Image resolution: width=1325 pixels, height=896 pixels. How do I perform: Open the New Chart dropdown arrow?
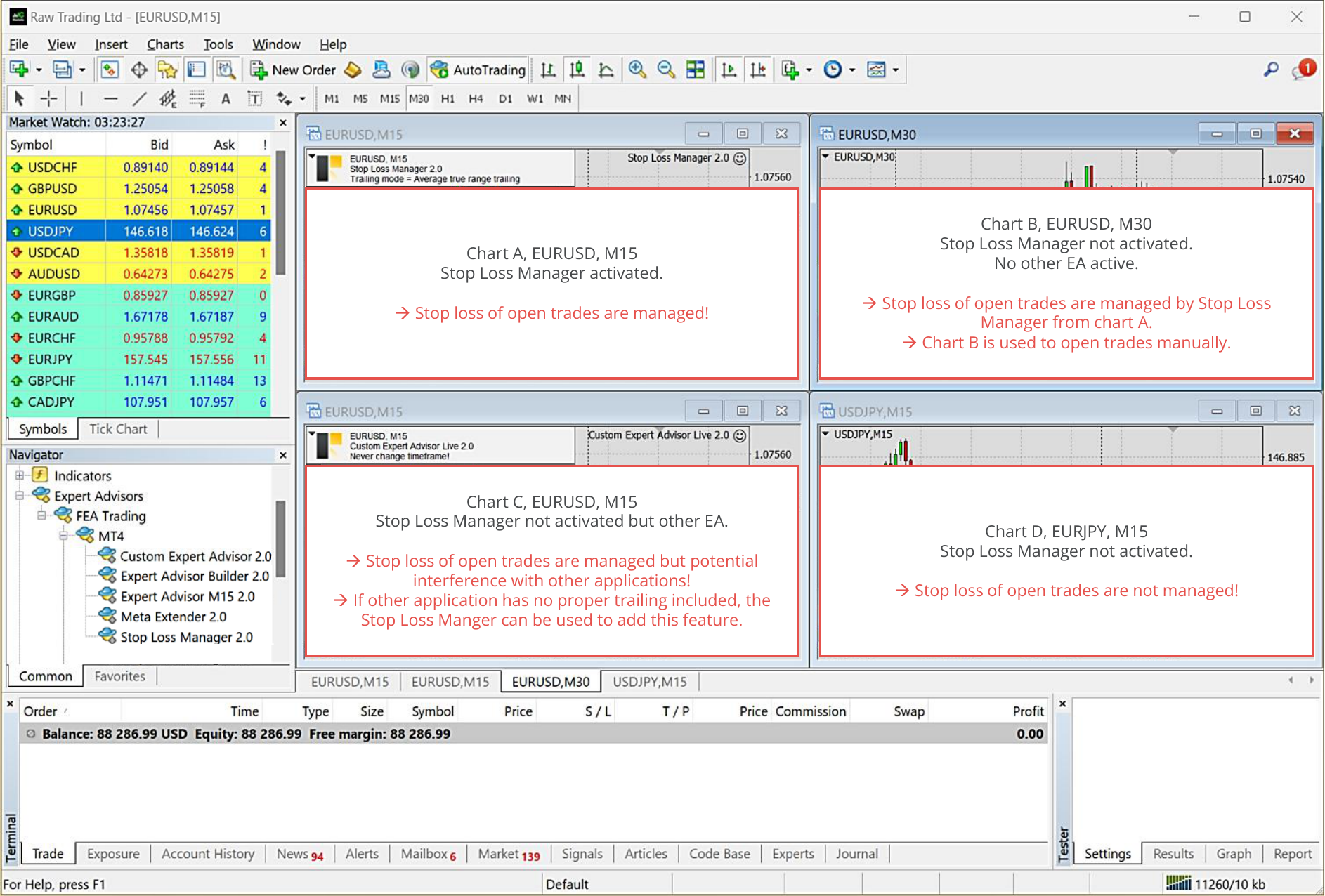pos(39,70)
